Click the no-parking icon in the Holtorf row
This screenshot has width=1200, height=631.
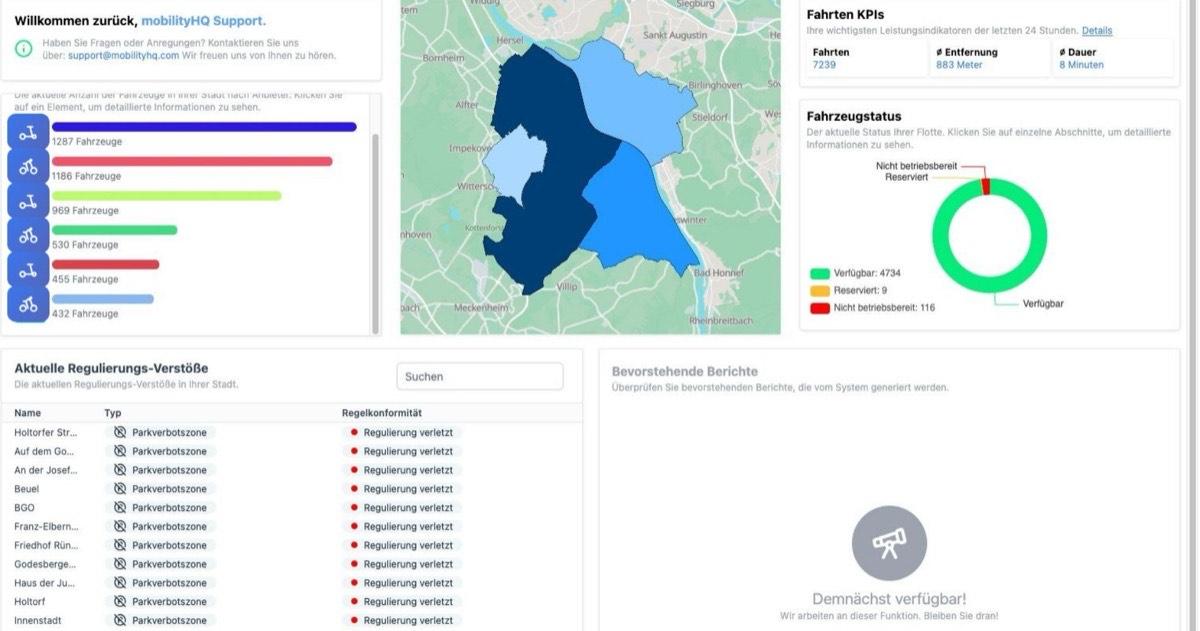tap(120, 602)
